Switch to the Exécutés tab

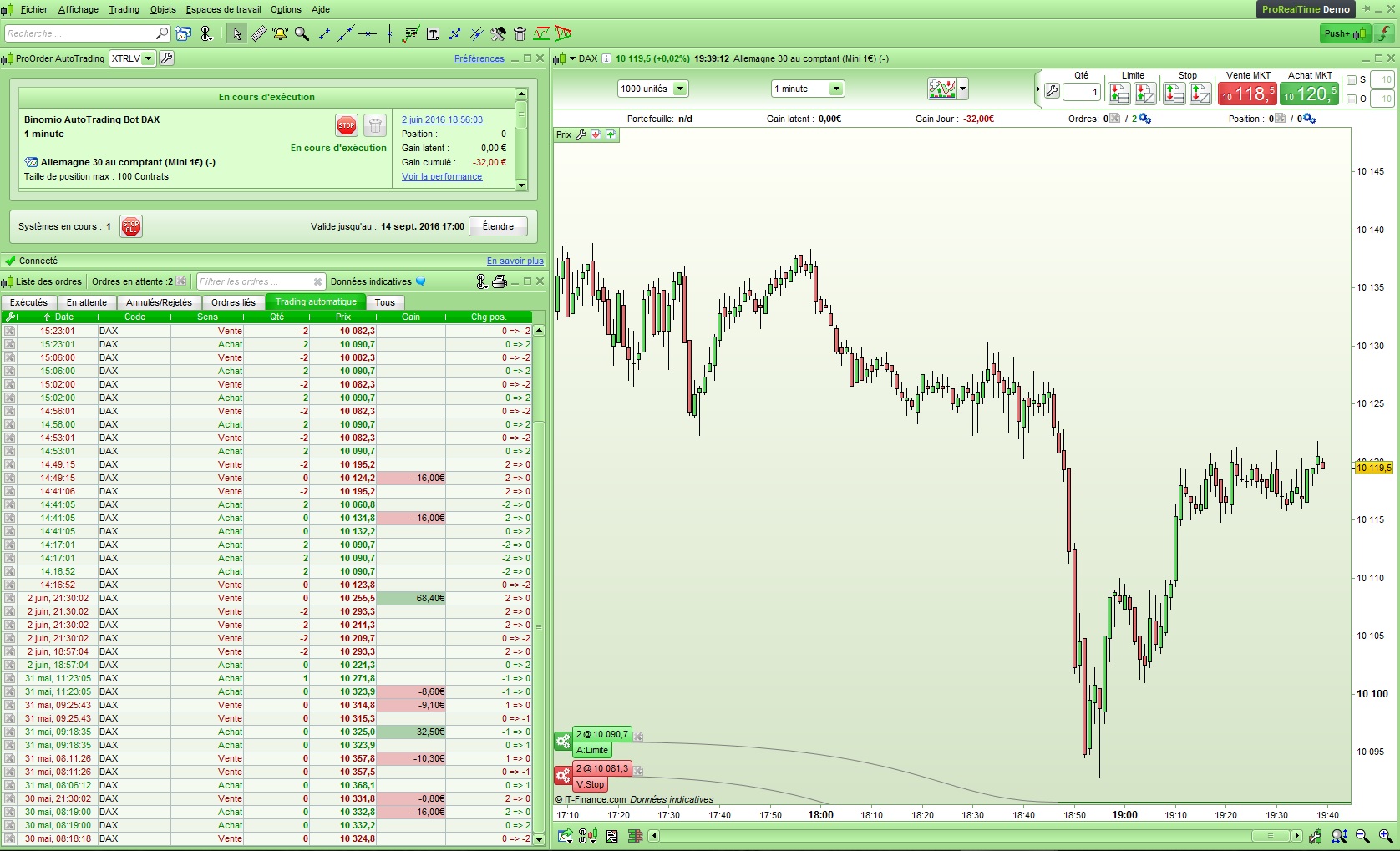click(x=29, y=302)
